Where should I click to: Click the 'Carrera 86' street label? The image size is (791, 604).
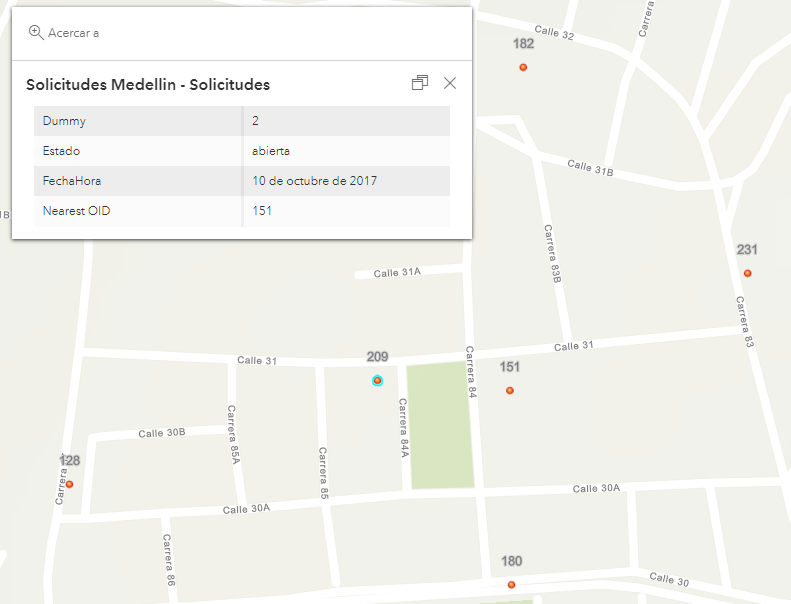pyautogui.click(x=169, y=560)
